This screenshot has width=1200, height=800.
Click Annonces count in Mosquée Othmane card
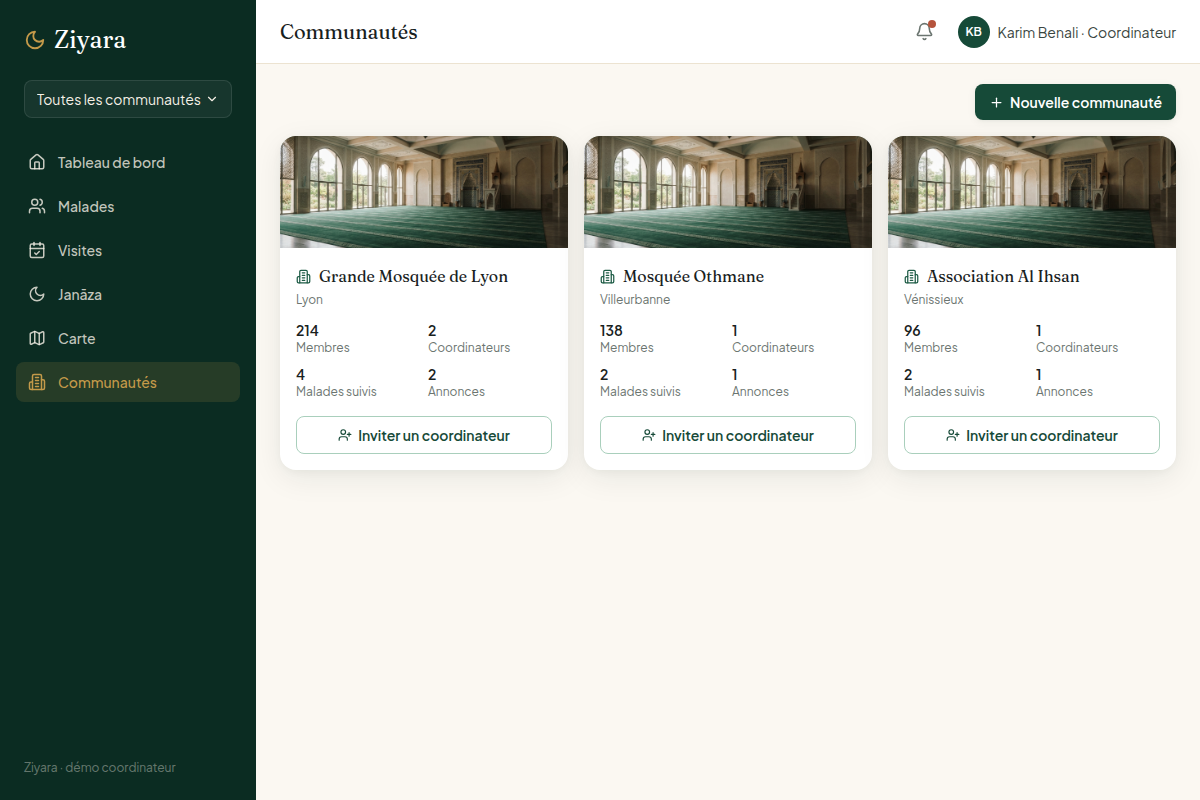735,374
